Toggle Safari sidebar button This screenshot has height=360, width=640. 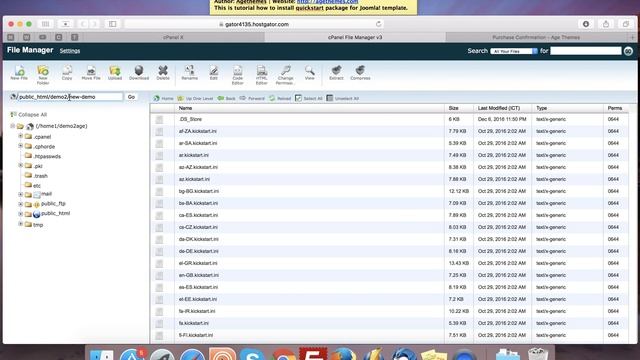click(x=112, y=24)
